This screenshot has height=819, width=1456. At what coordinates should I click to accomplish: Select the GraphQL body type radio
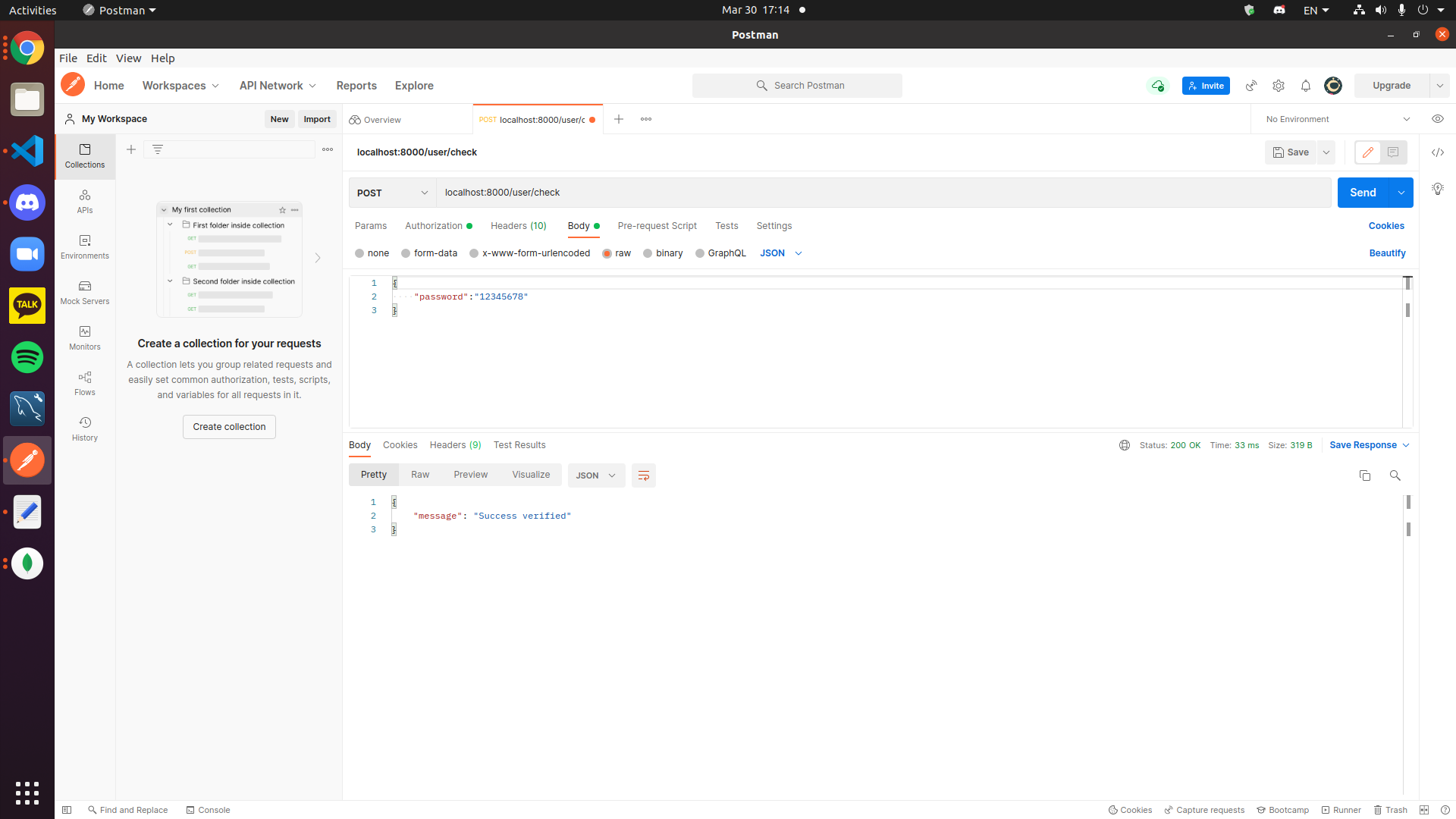(700, 253)
